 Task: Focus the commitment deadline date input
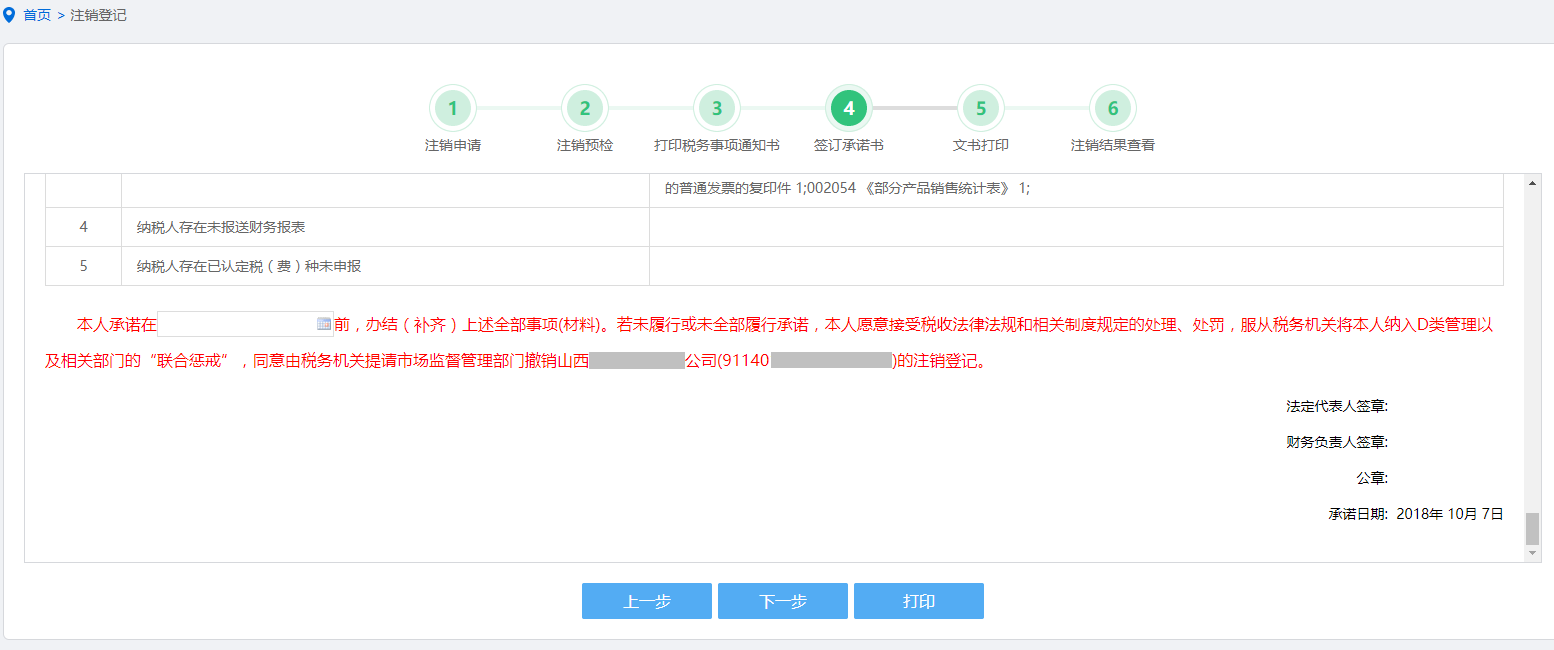(245, 324)
